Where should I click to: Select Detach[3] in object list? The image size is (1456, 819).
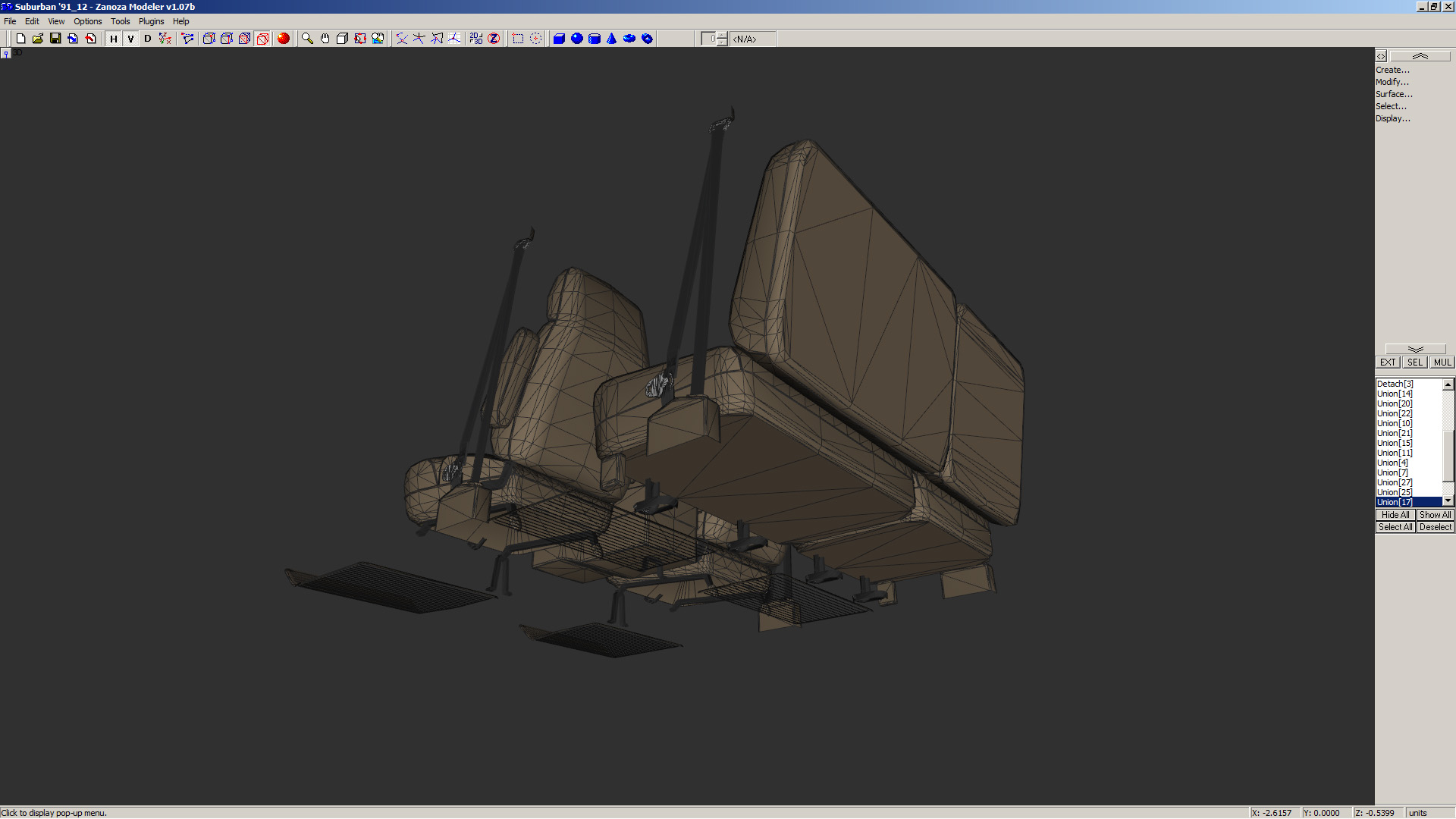(1409, 384)
